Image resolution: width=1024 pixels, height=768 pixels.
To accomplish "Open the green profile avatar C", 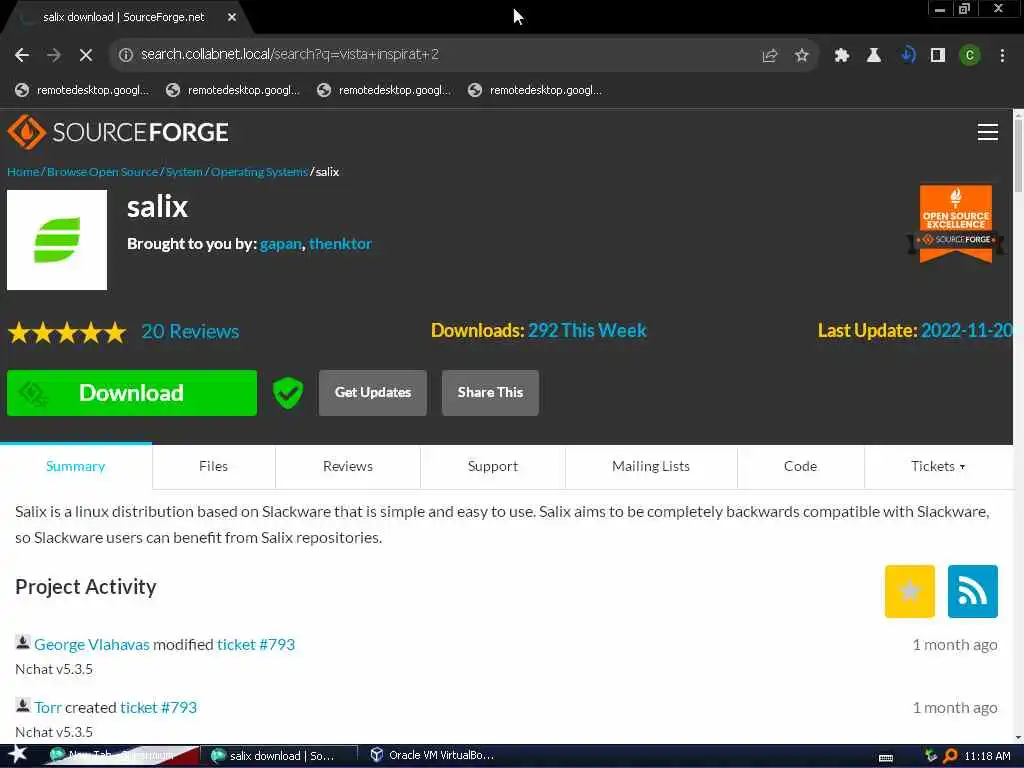I will 970,56.
